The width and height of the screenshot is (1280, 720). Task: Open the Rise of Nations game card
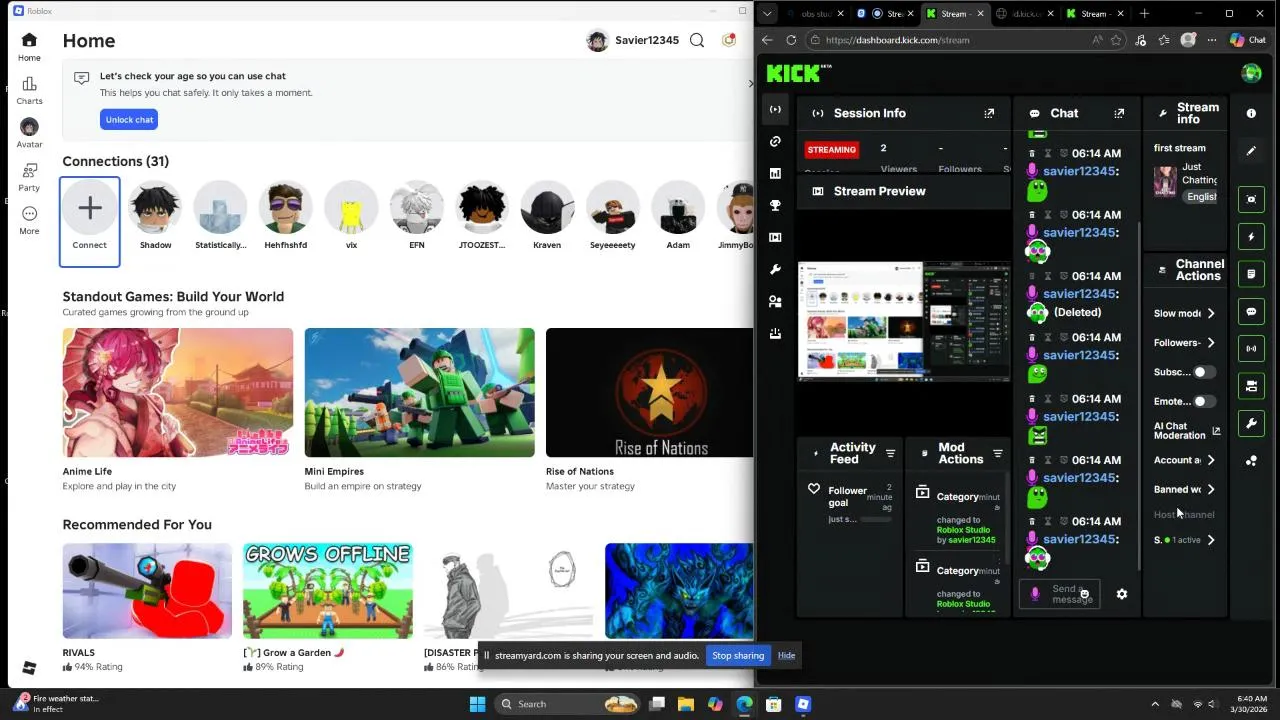pyautogui.click(x=649, y=410)
